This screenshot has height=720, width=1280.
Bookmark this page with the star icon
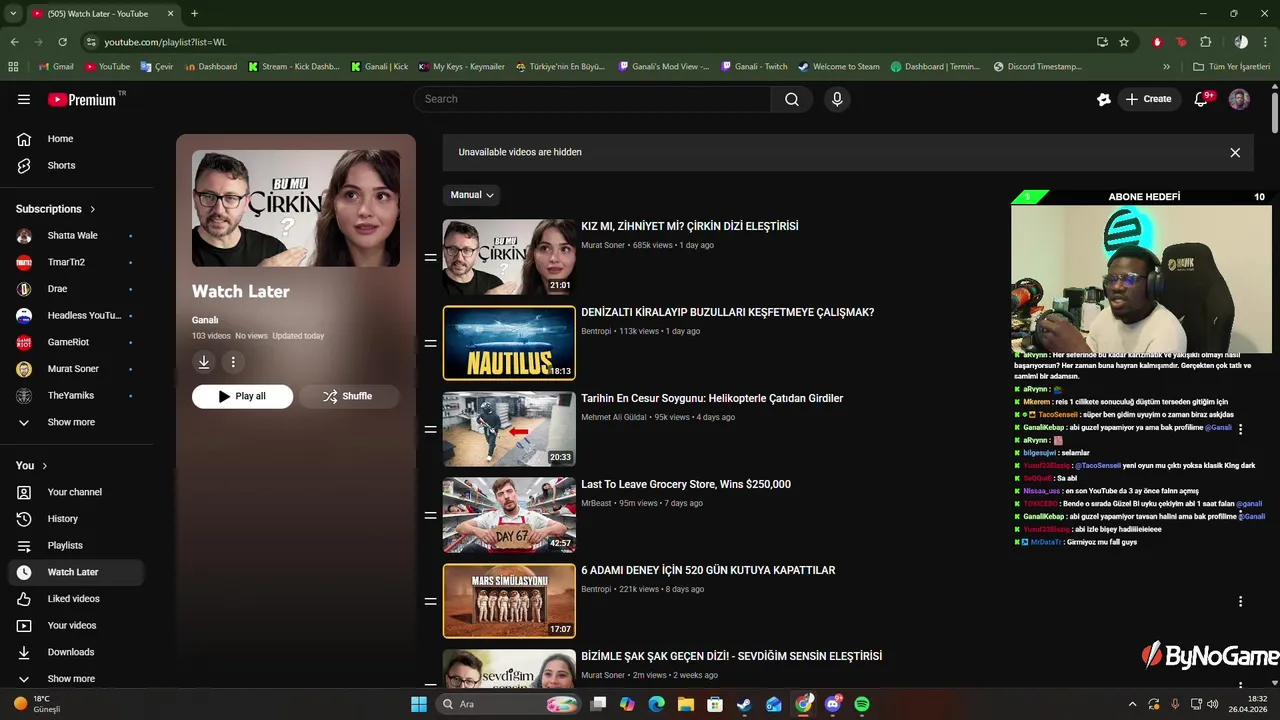pyautogui.click(x=1124, y=42)
